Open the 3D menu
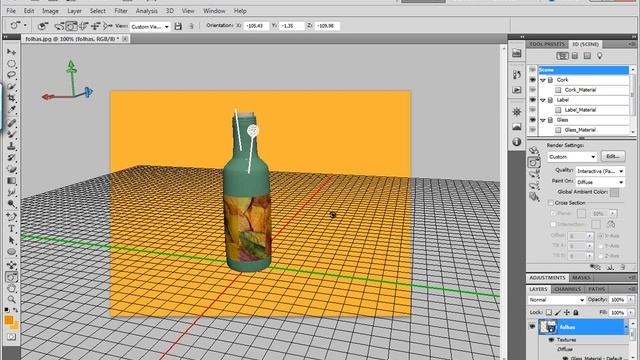The width and height of the screenshot is (640, 360). coord(170,11)
